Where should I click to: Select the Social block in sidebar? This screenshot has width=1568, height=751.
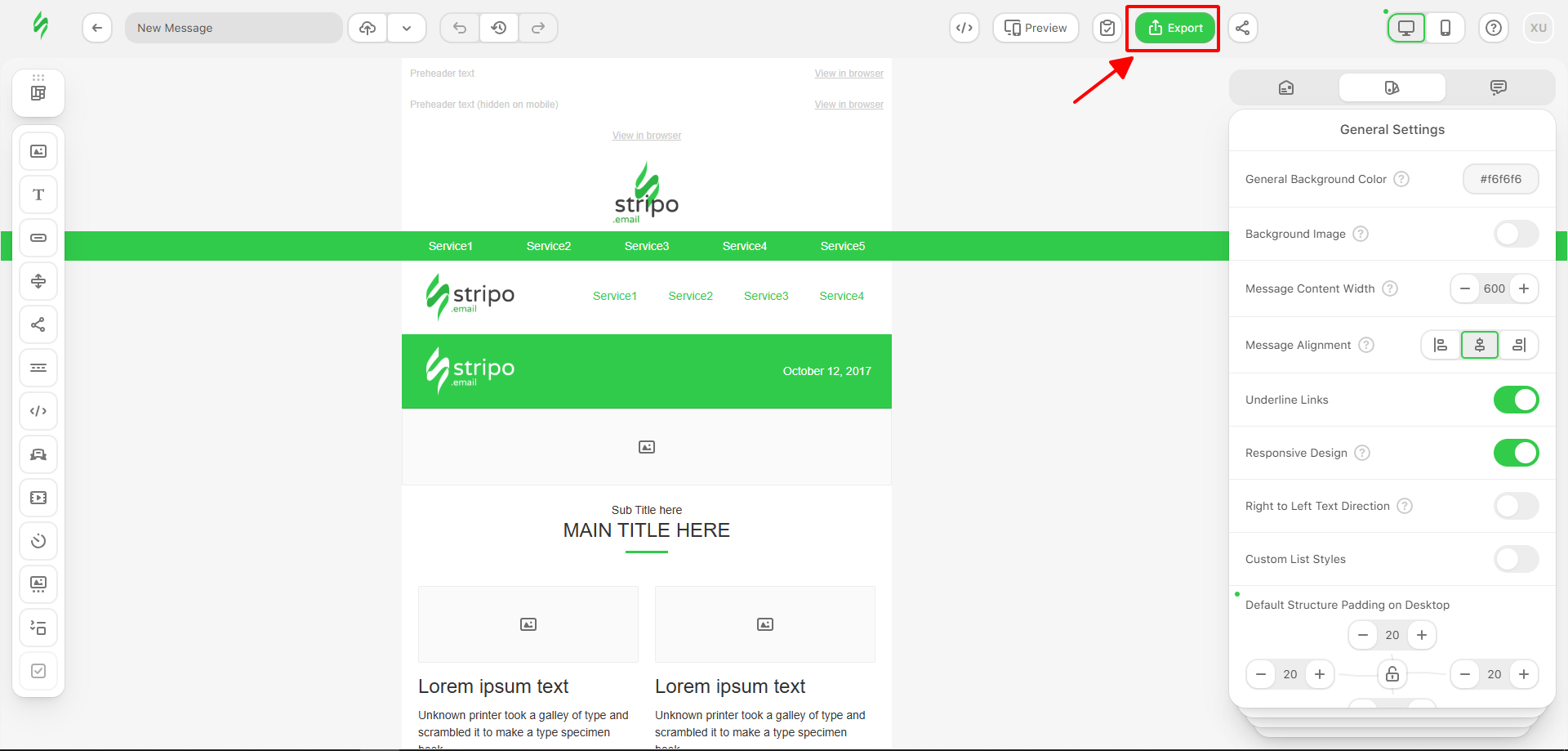(x=38, y=324)
